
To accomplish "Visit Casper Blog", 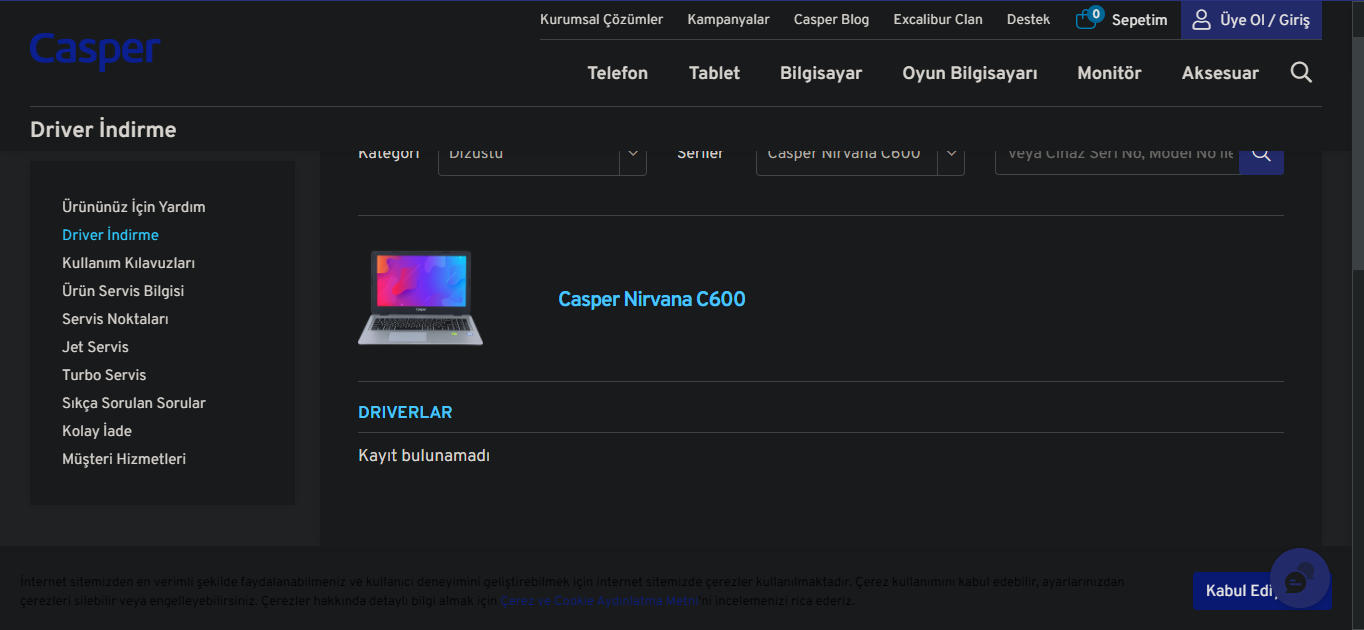I will tap(831, 19).
